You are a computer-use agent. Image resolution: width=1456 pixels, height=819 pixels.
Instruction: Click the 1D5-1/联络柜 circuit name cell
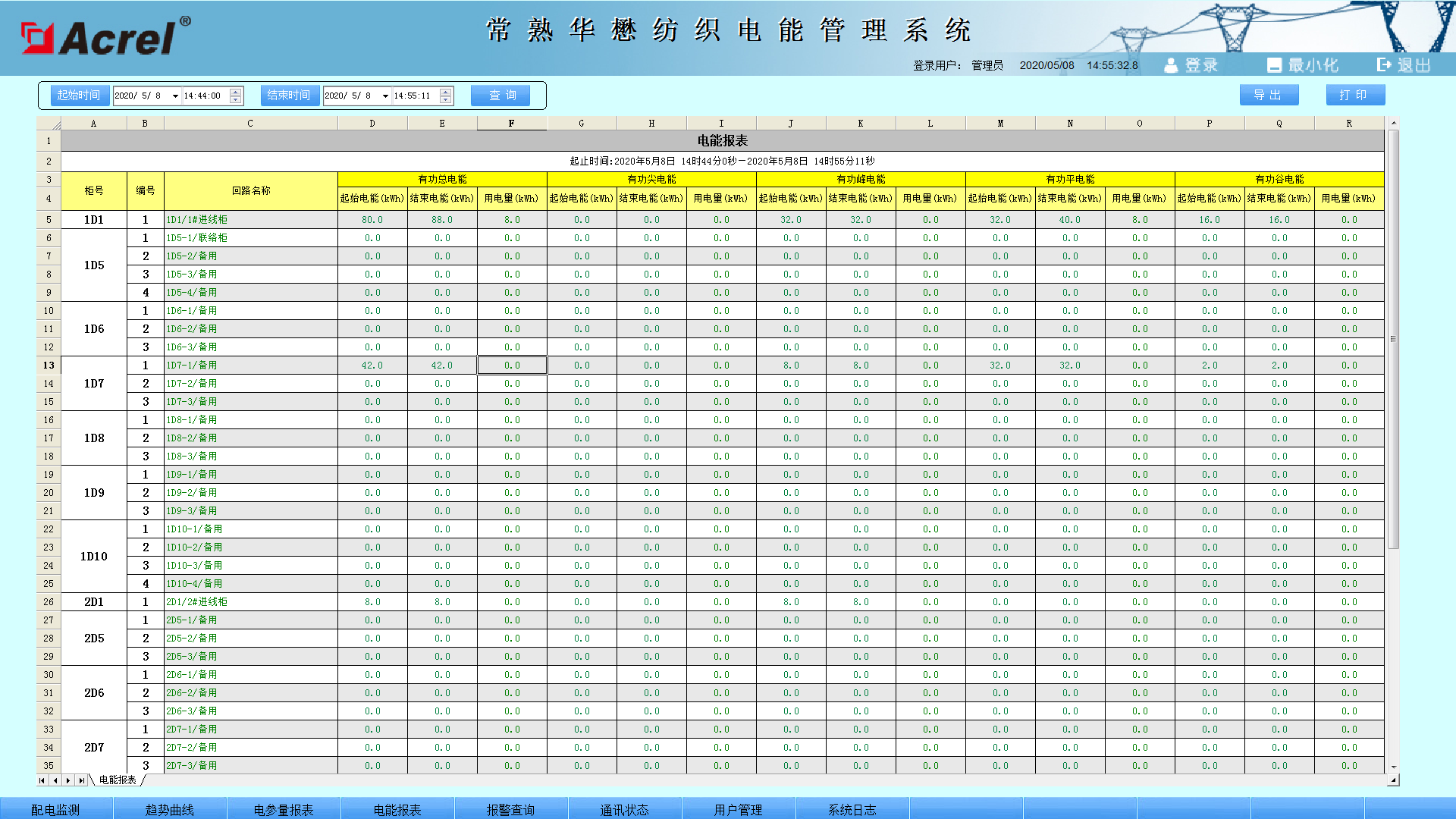click(x=251, y=238)
